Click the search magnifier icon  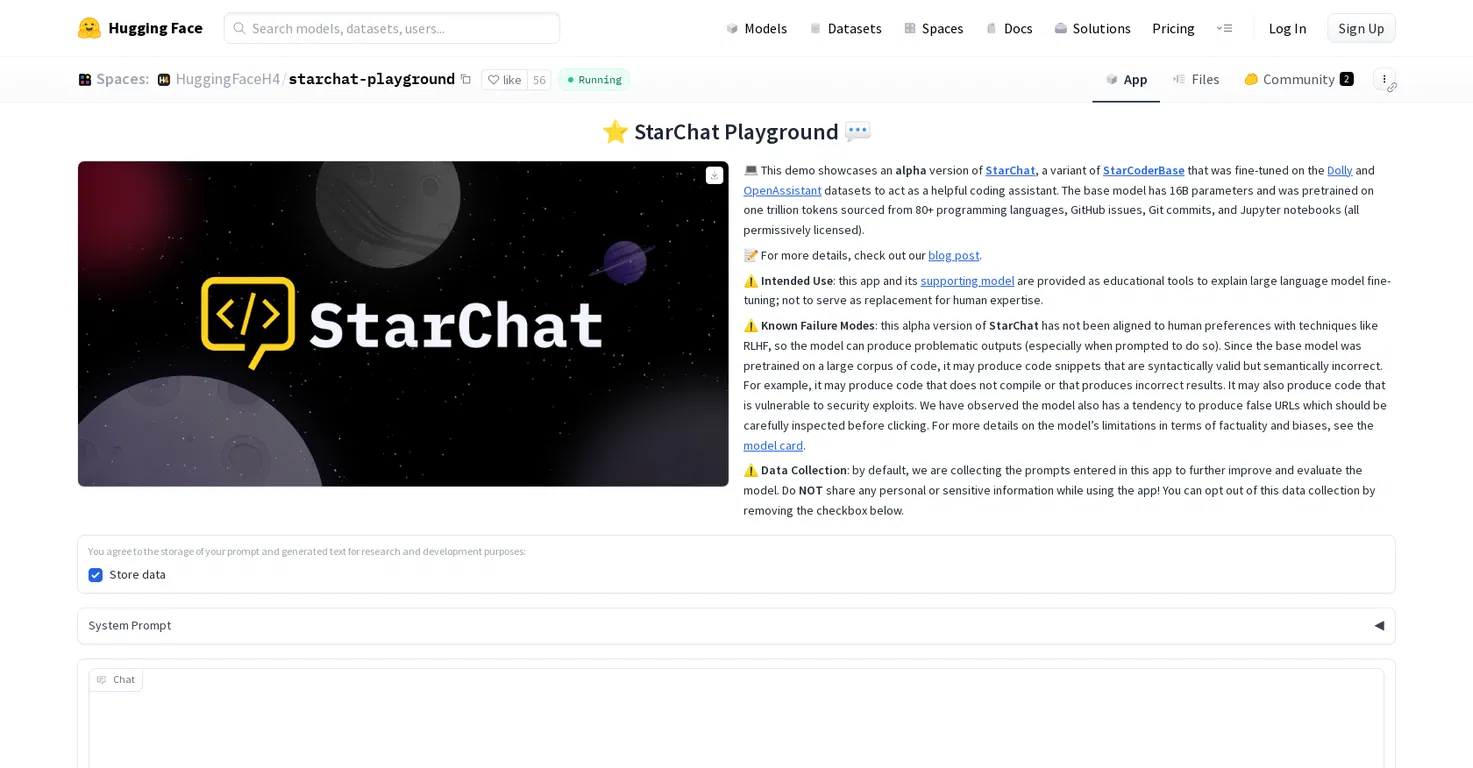tap(240, 28)
